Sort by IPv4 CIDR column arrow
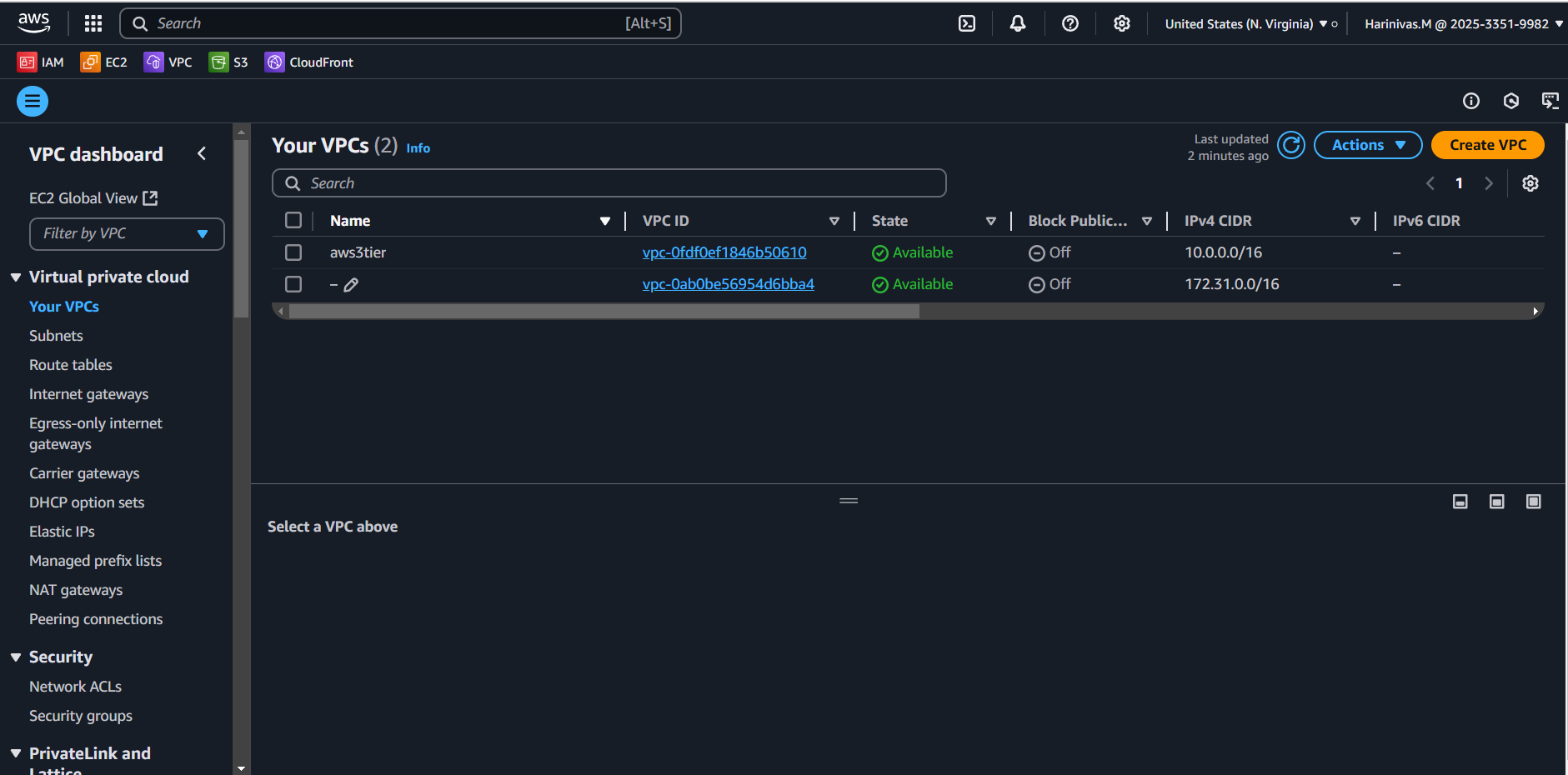 (x=1355, y=221)
